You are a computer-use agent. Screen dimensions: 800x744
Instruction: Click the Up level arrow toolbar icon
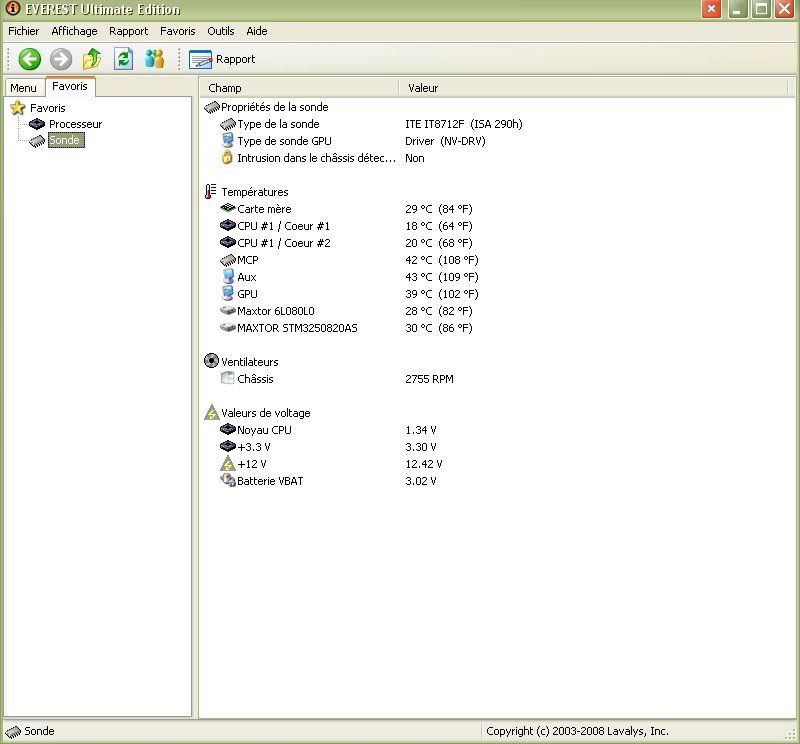pos(92,59)
